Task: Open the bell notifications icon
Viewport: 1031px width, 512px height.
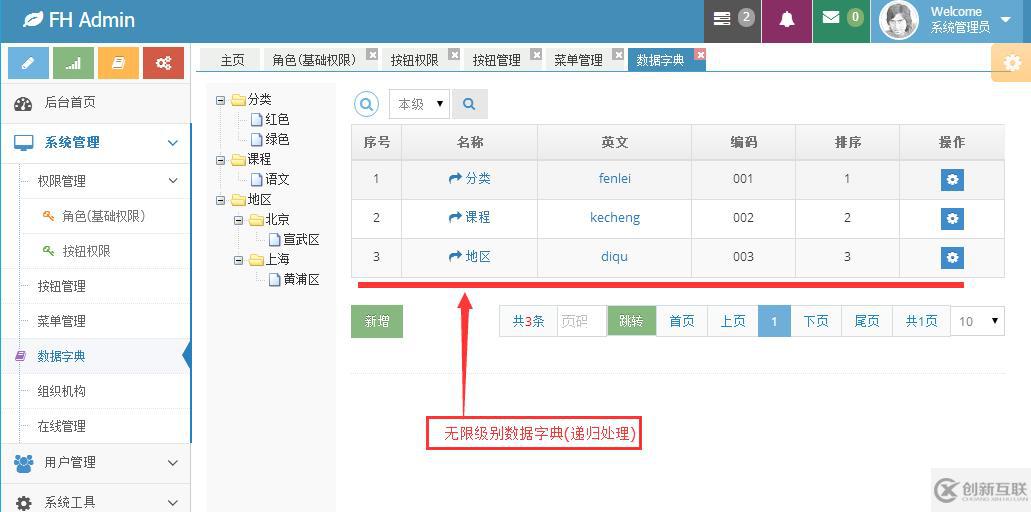Action: 786,19
